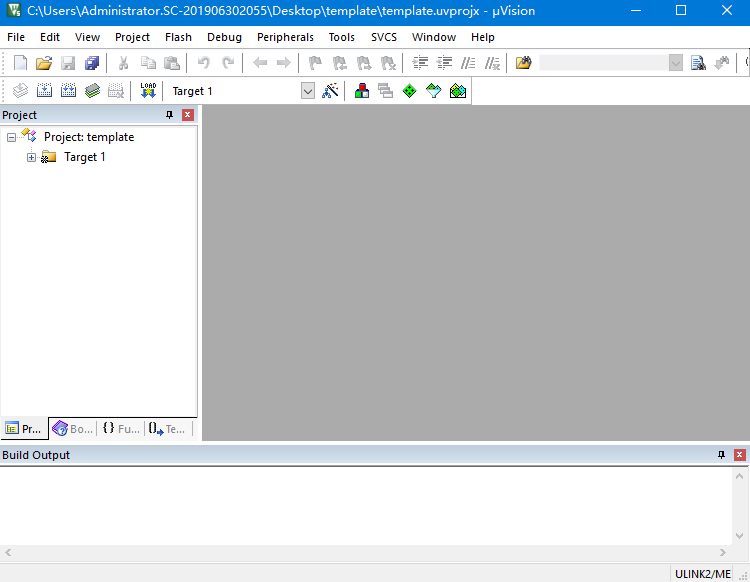Screen dimensions: 750x582
Task: Open the Help menu
Action: pyautogui.click(x=483, y=37)
